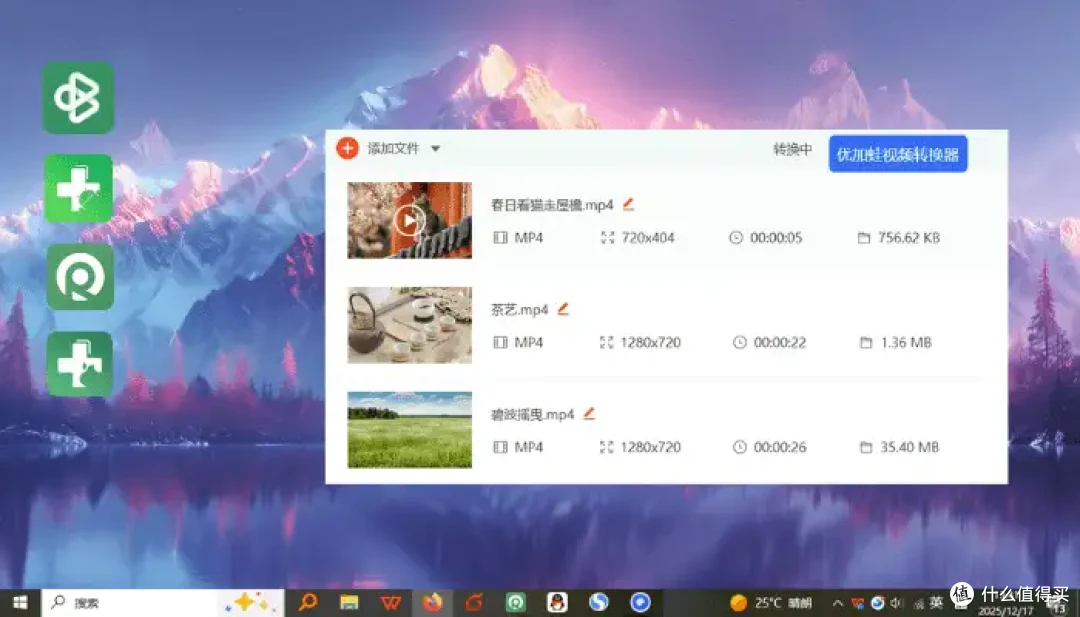This screenshot has width=1080, height=617.
Task: Click the 优加蛙视频转换器 blue button
Action: (x=897, y=154)
